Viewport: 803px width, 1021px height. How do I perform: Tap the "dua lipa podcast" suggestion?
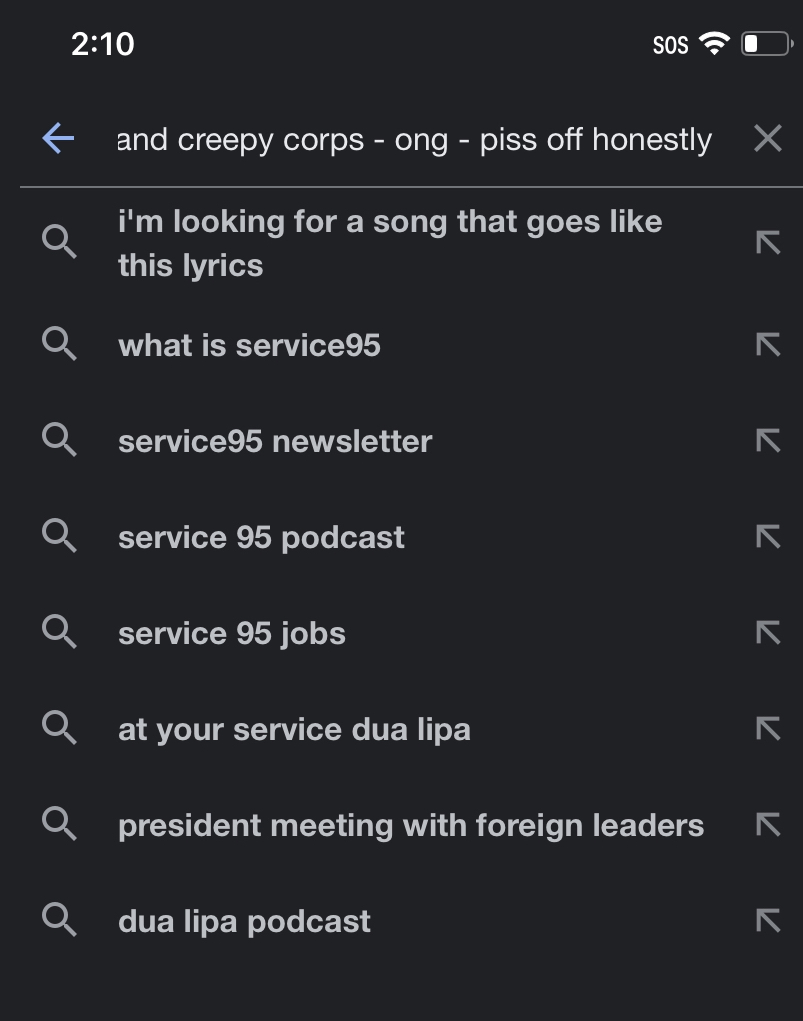(x=244, y=922)
